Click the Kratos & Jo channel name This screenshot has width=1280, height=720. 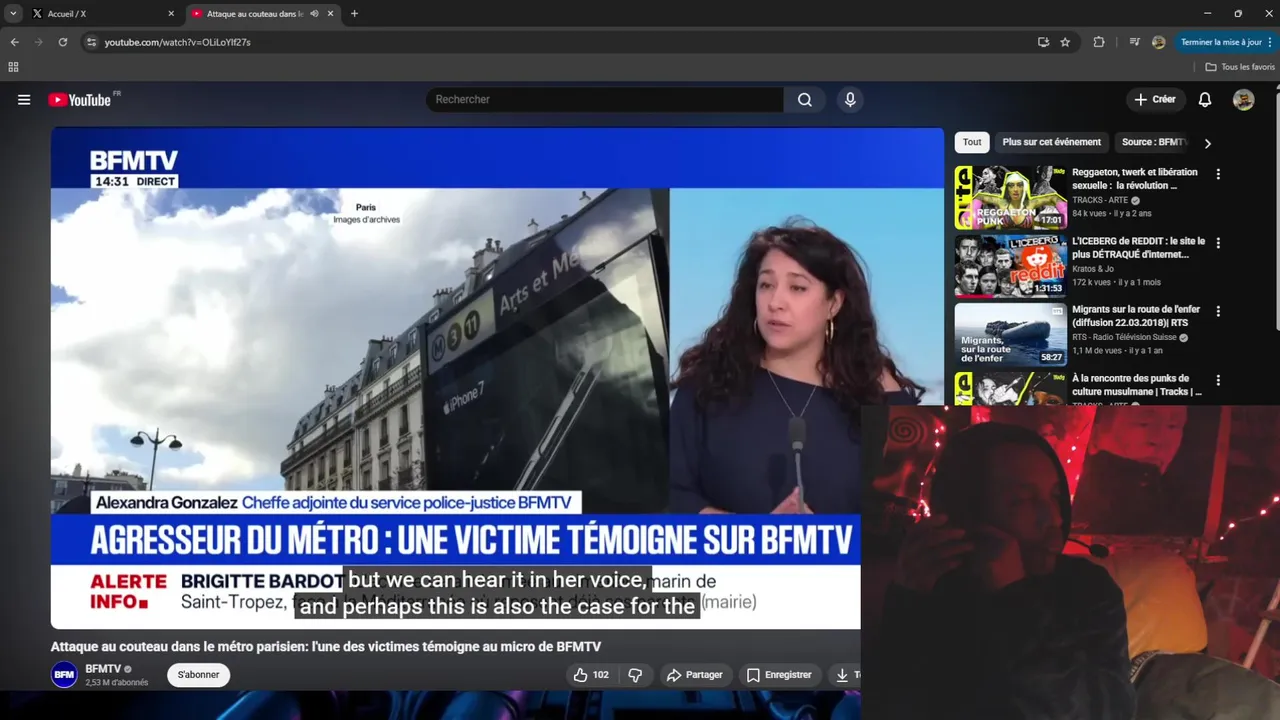pyautogui.click(x=1092, y=269)
